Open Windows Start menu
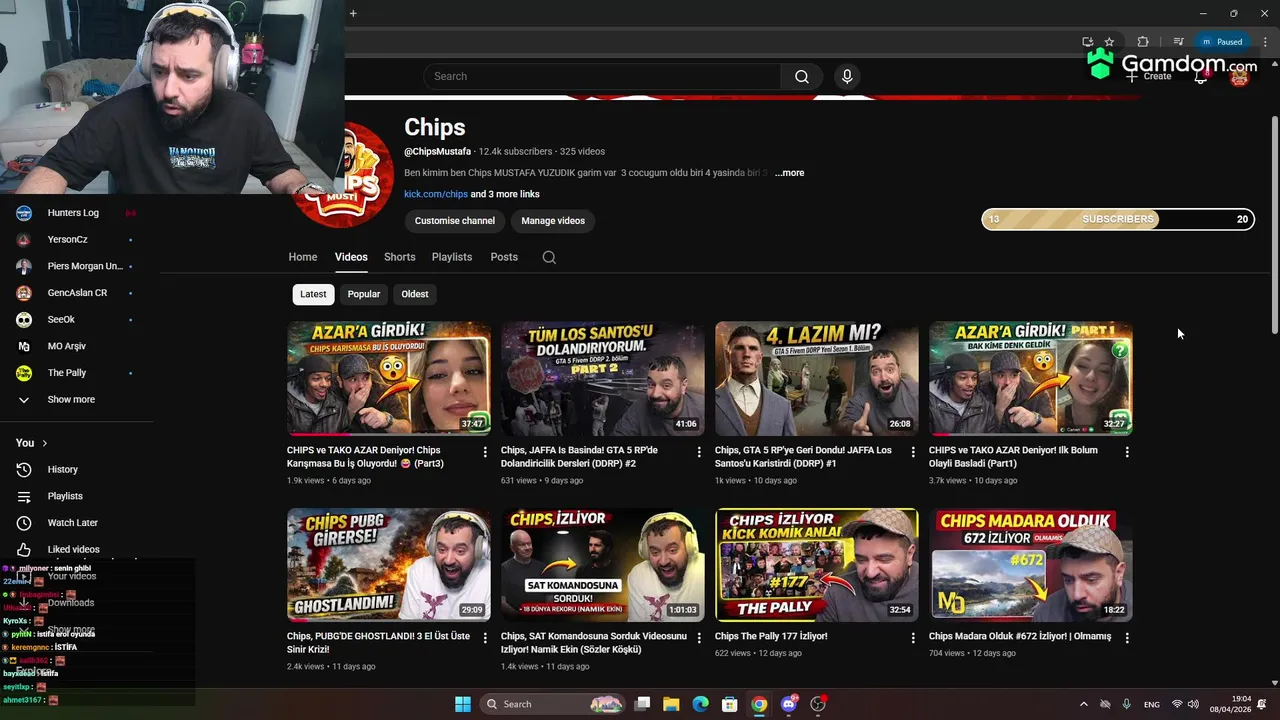 463,704
